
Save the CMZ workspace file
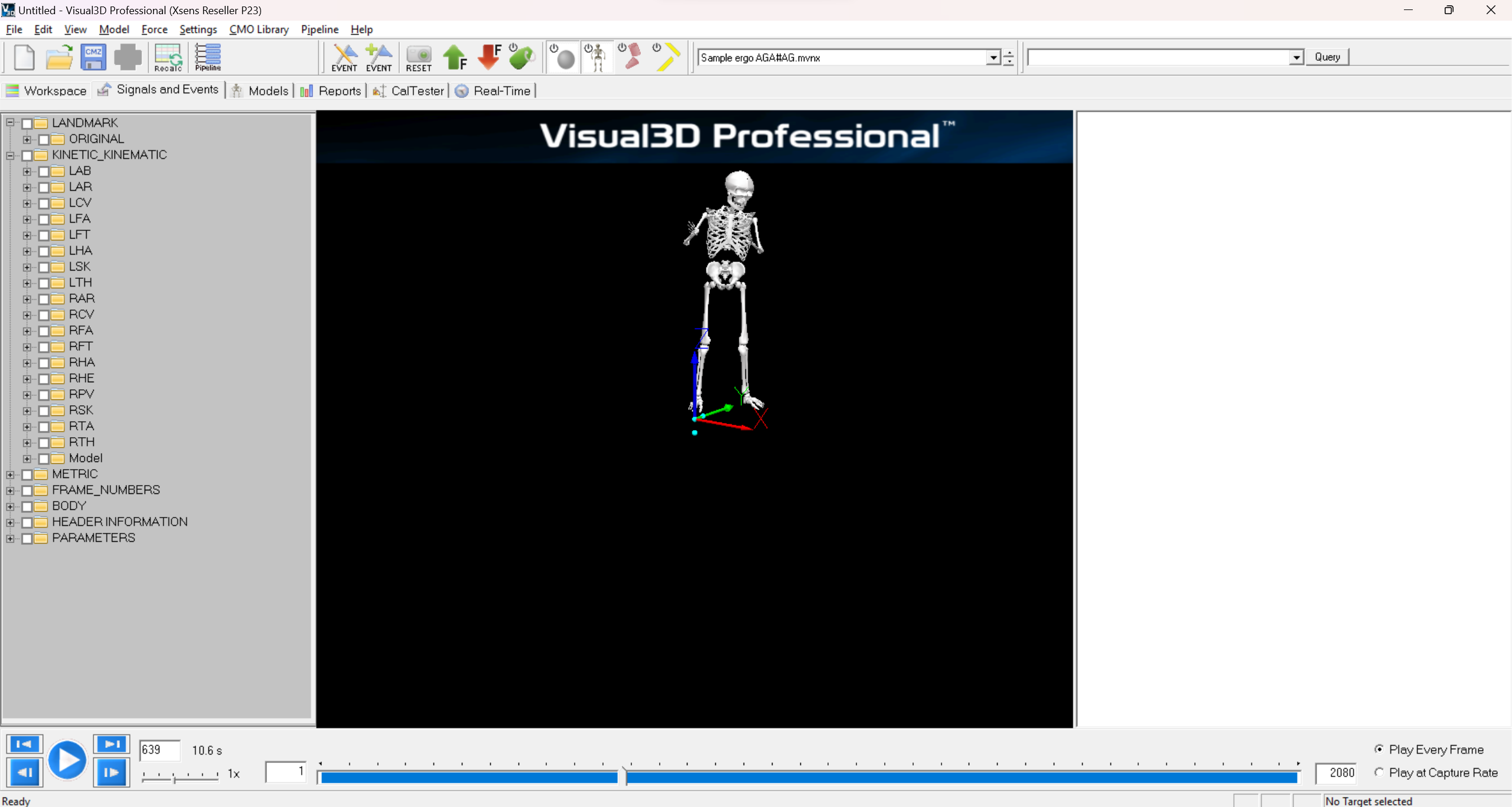(93, 57)
